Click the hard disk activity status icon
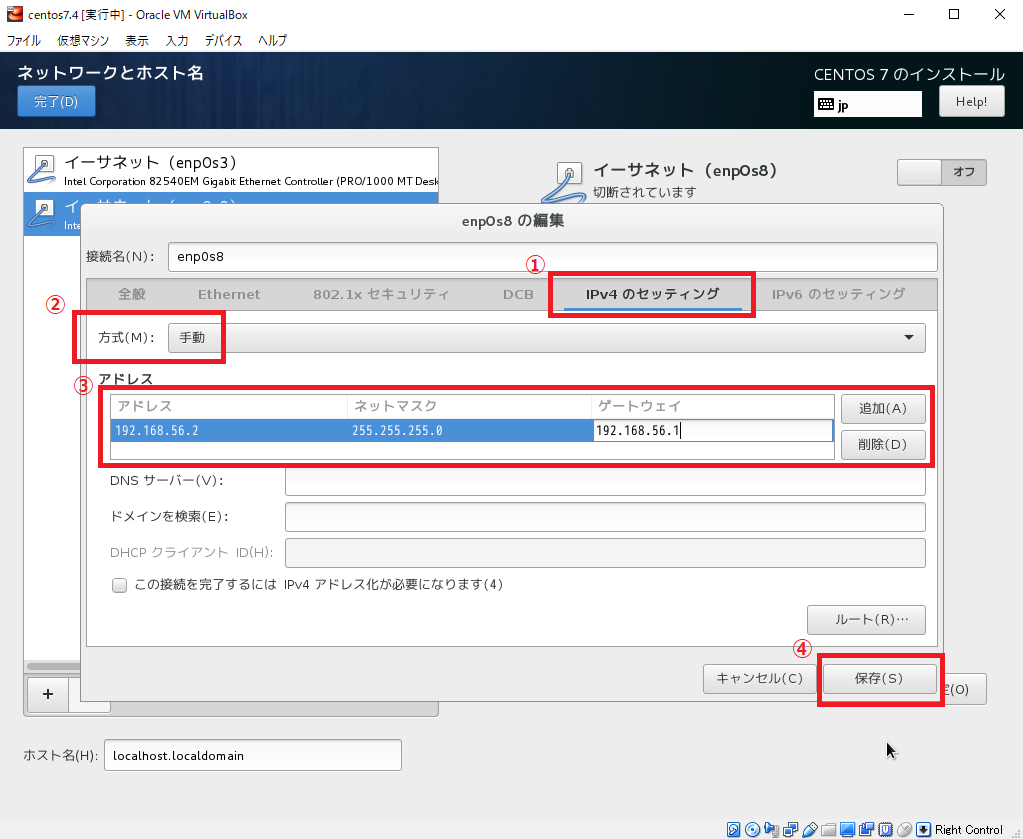This screenshot has width=1023, height=839. pyautogui.click(x=734, y=829)
